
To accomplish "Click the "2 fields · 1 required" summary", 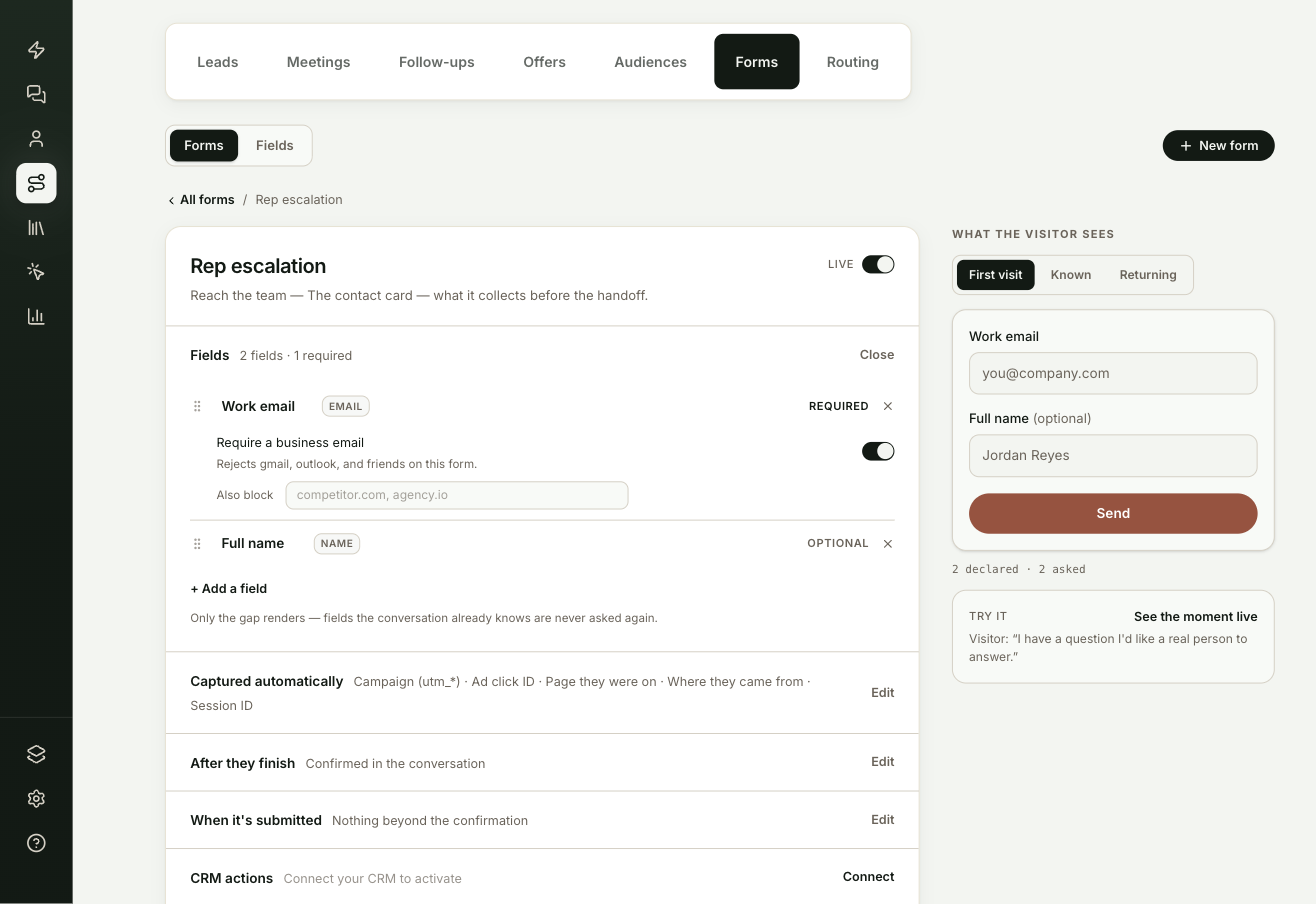I will [x=296, y=356].
